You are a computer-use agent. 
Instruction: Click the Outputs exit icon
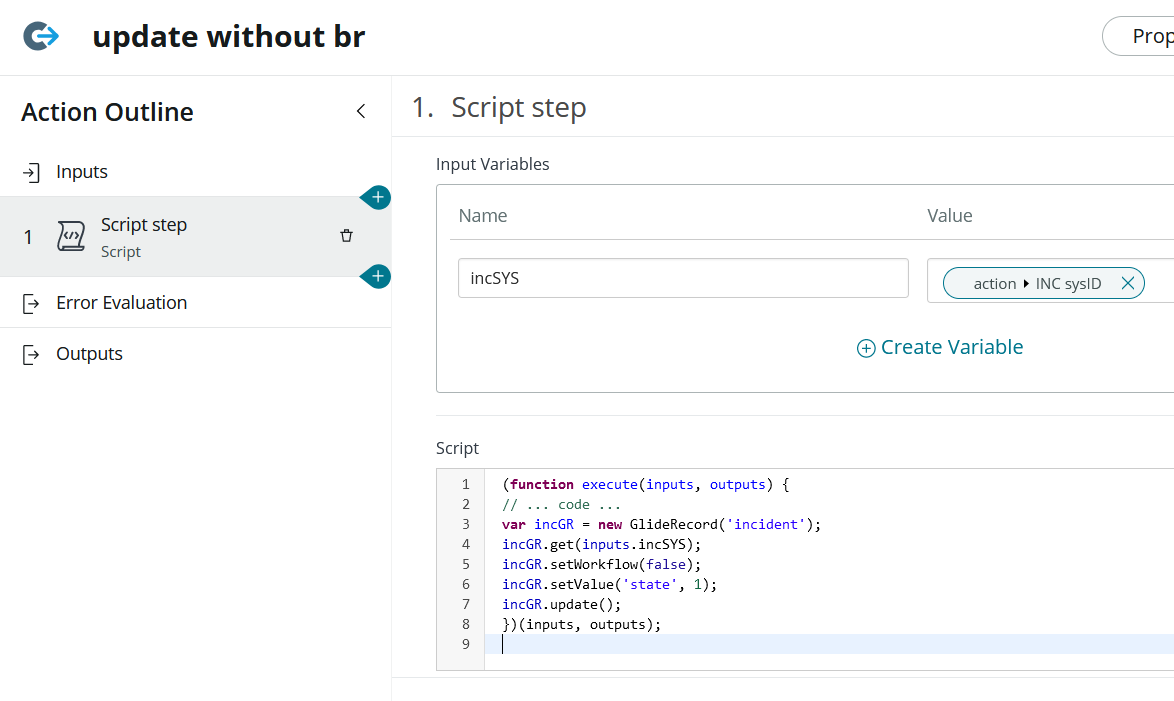coord(31,354)
